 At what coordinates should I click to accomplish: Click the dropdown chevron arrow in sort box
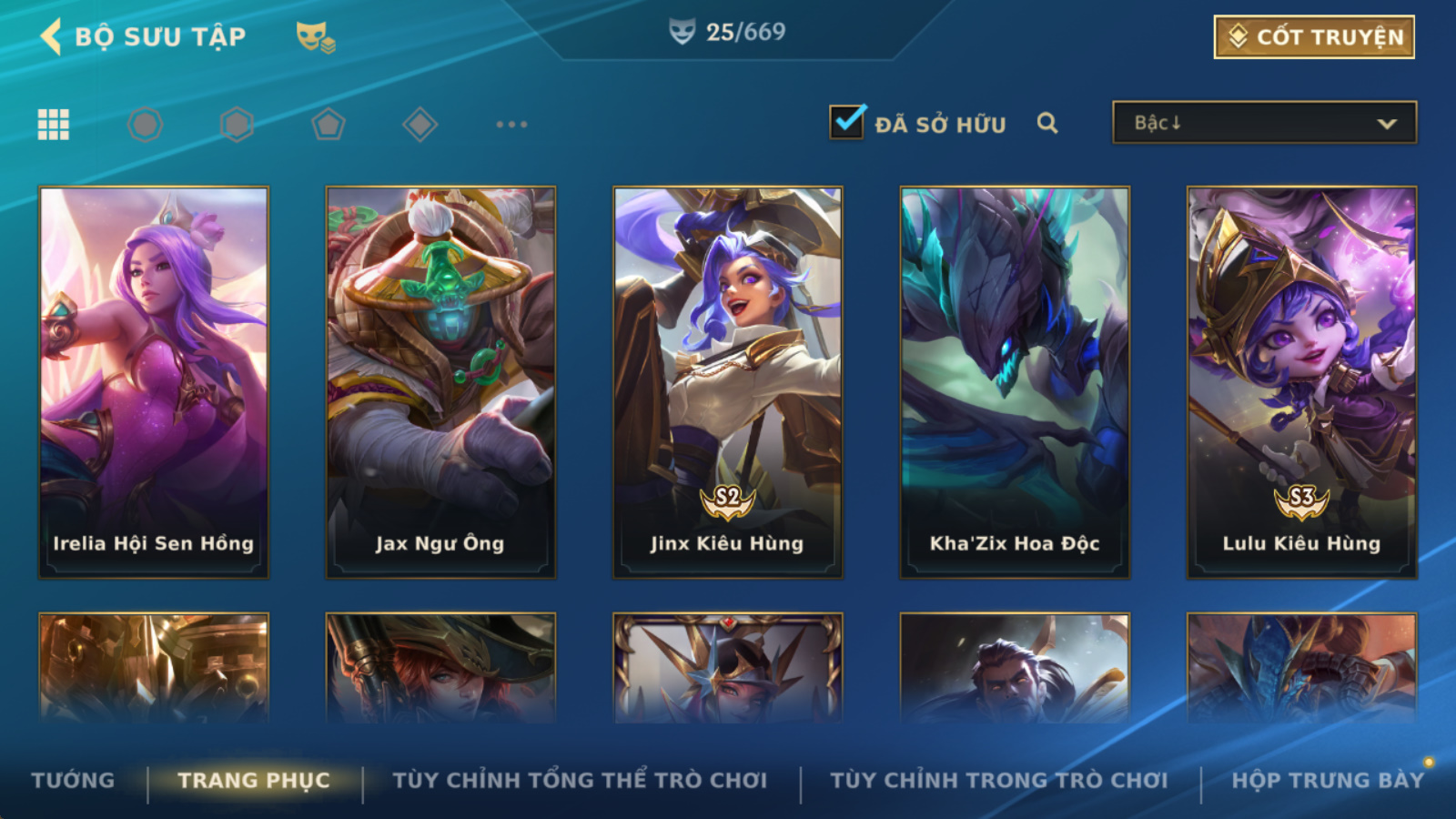1386,124
